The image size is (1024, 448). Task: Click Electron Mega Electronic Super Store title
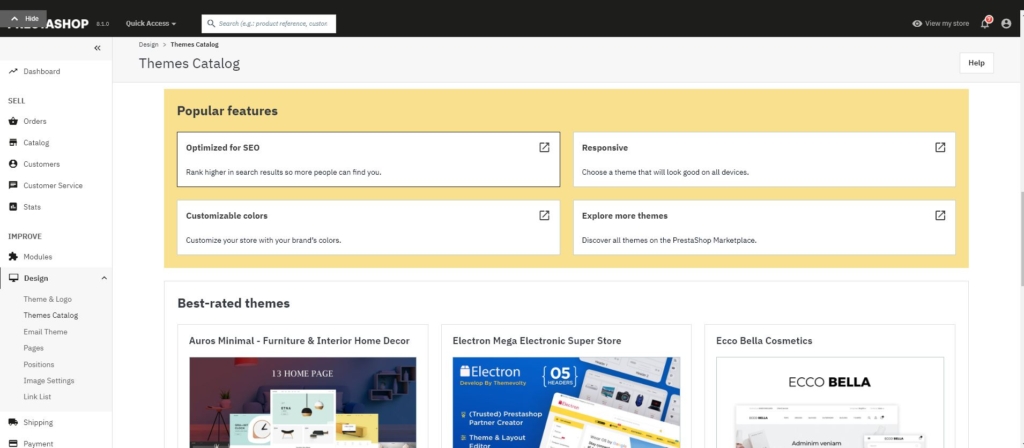(537, 341)
